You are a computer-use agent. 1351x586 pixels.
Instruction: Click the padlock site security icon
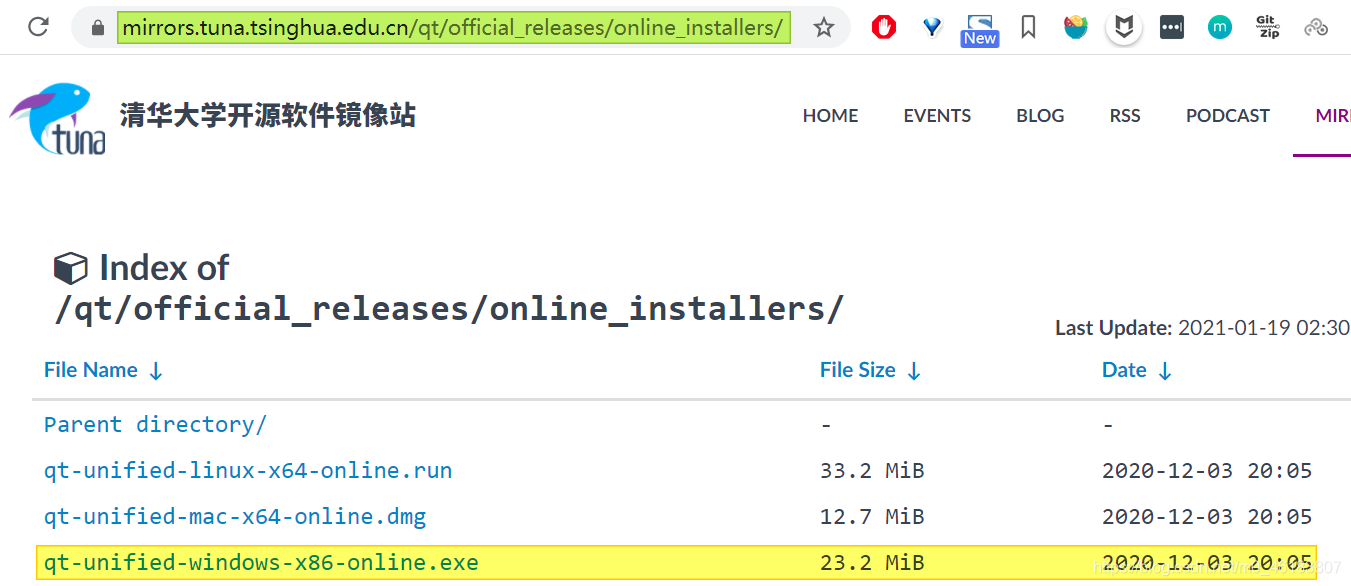pyautogui.click(x=97, y=28)
